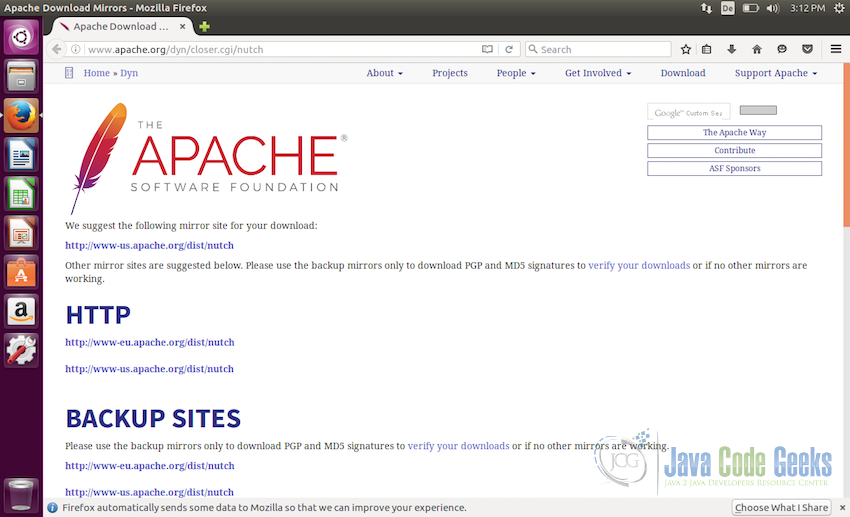Launch LibreOffice Impress from the dock
This screenshot has height=517, width=850.
point(21,233)
